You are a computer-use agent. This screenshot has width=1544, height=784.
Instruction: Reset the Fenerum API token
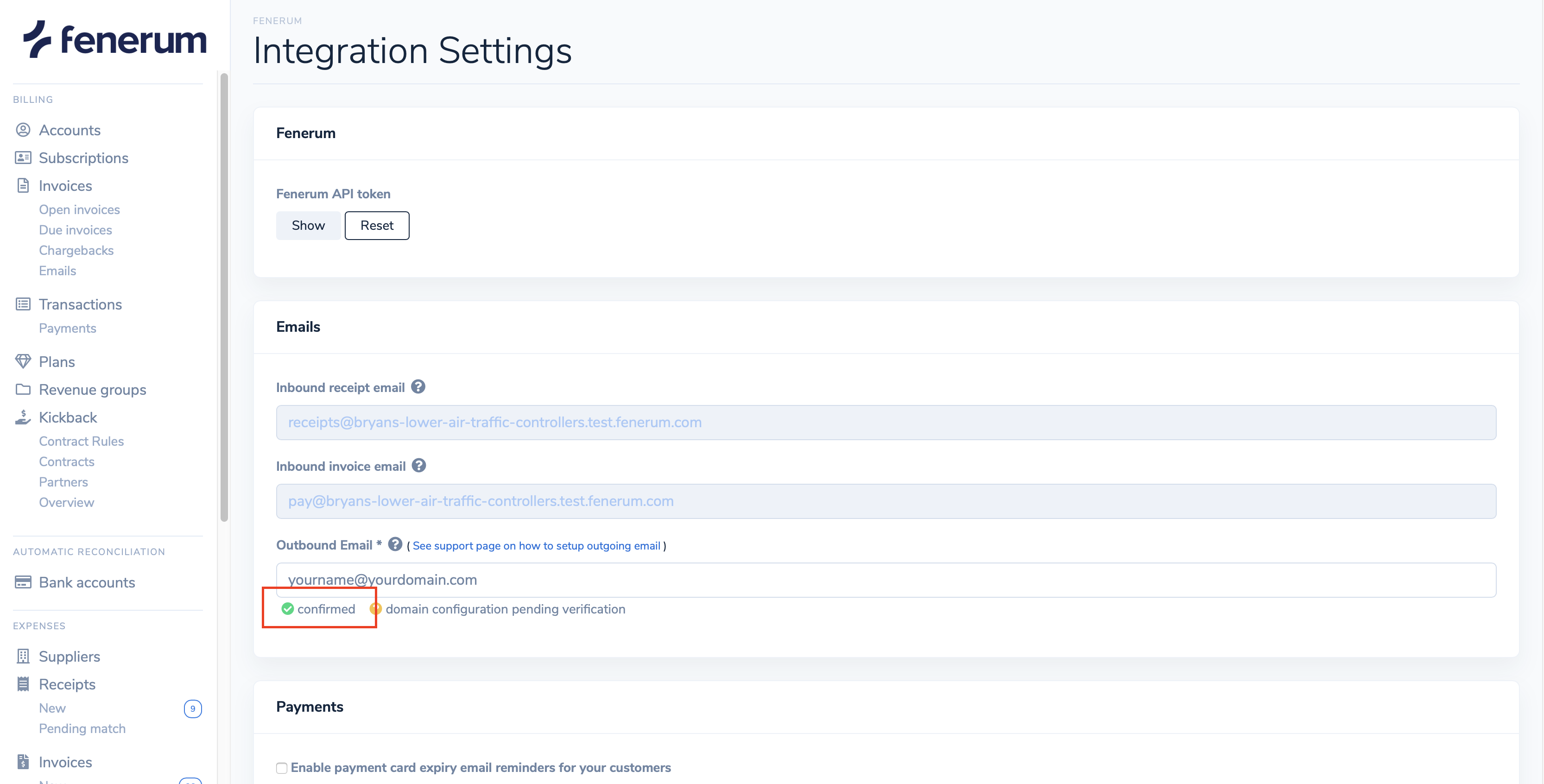coord(377,225)
